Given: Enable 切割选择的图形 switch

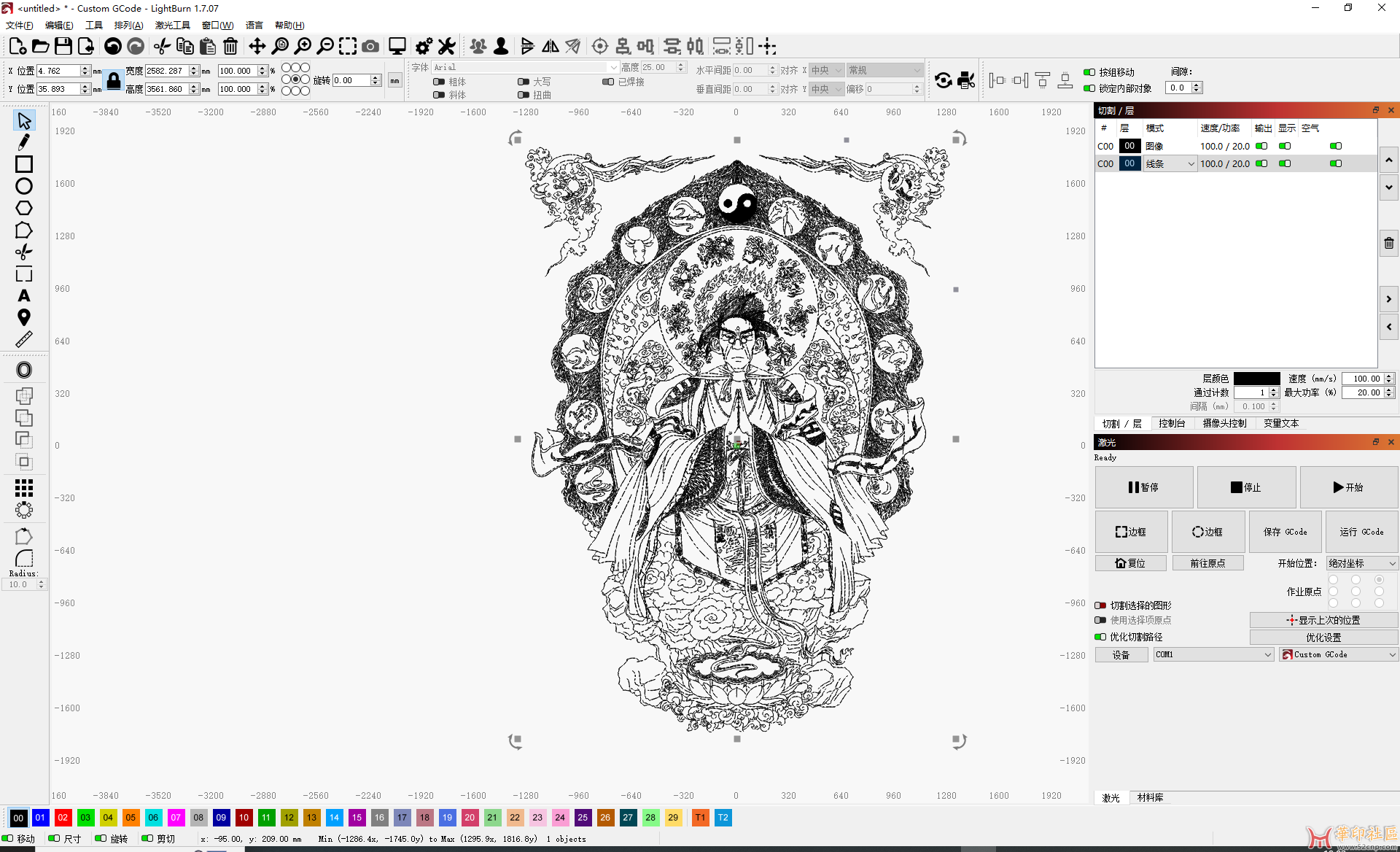Looking at the screenshot, I should pyautogui.click(x=1100, y=605).
